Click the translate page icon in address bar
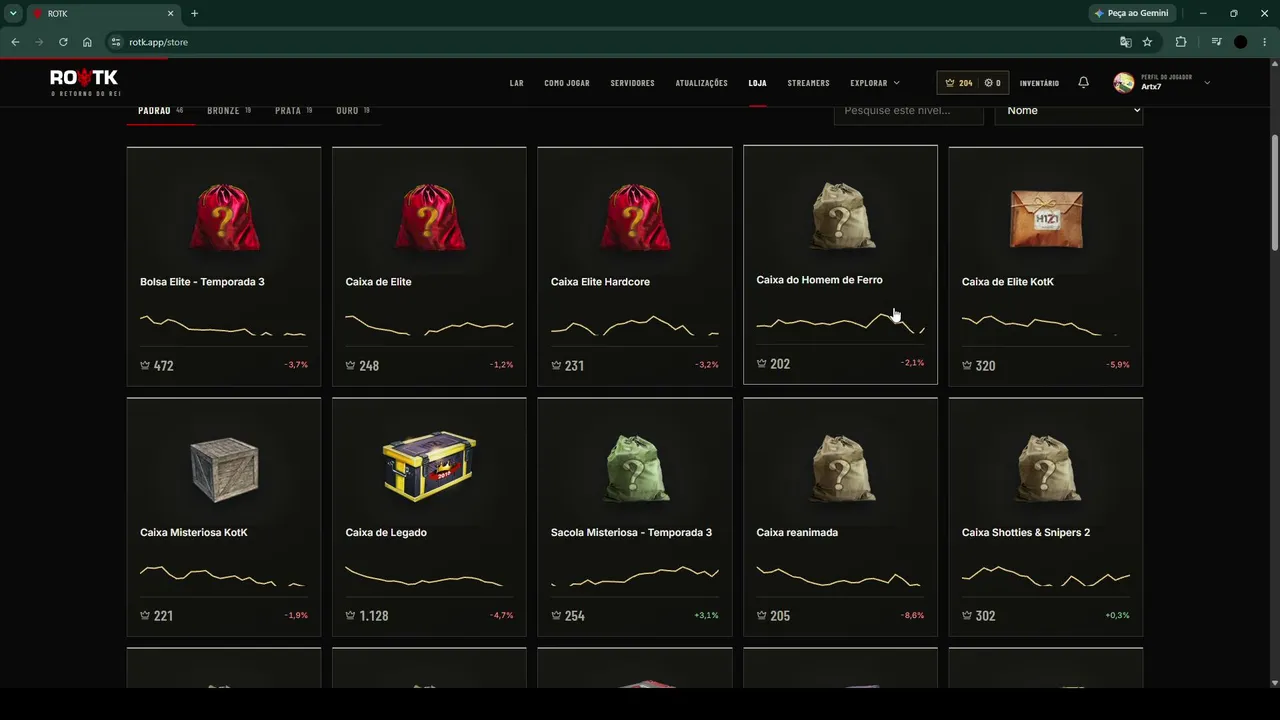The width and height of the screenshot is (1280, 720). click(1126, 42)
